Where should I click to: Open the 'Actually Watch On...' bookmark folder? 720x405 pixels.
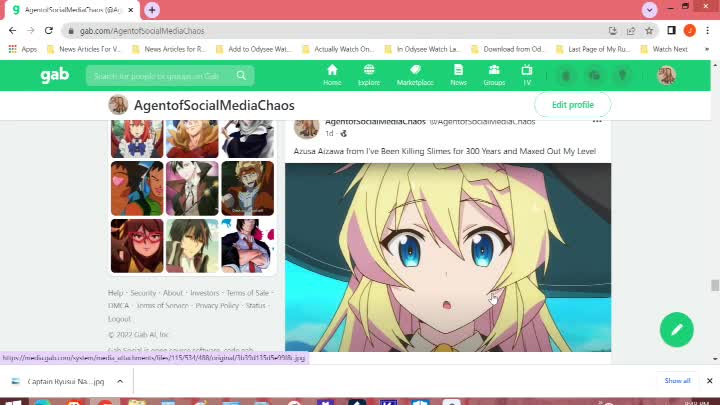pyautogui.click(x=339, y=49)
